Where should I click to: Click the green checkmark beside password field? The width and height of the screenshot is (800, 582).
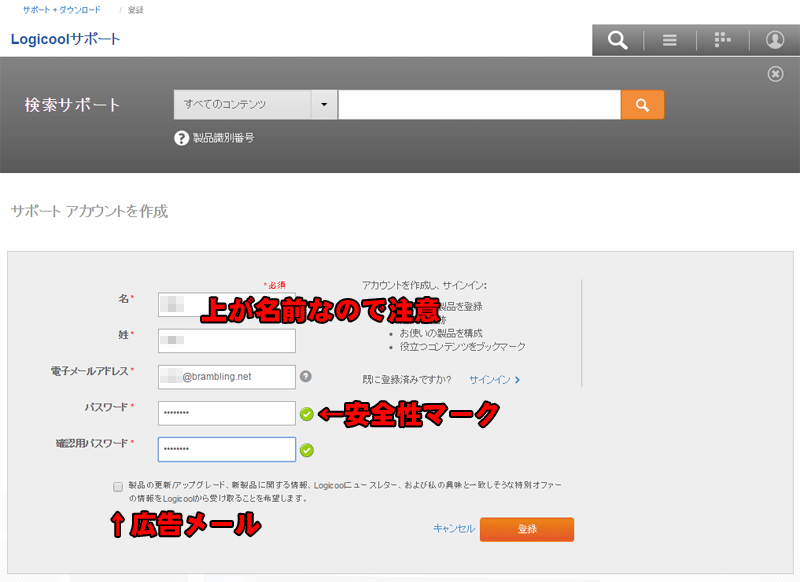[x=306, y=414]
